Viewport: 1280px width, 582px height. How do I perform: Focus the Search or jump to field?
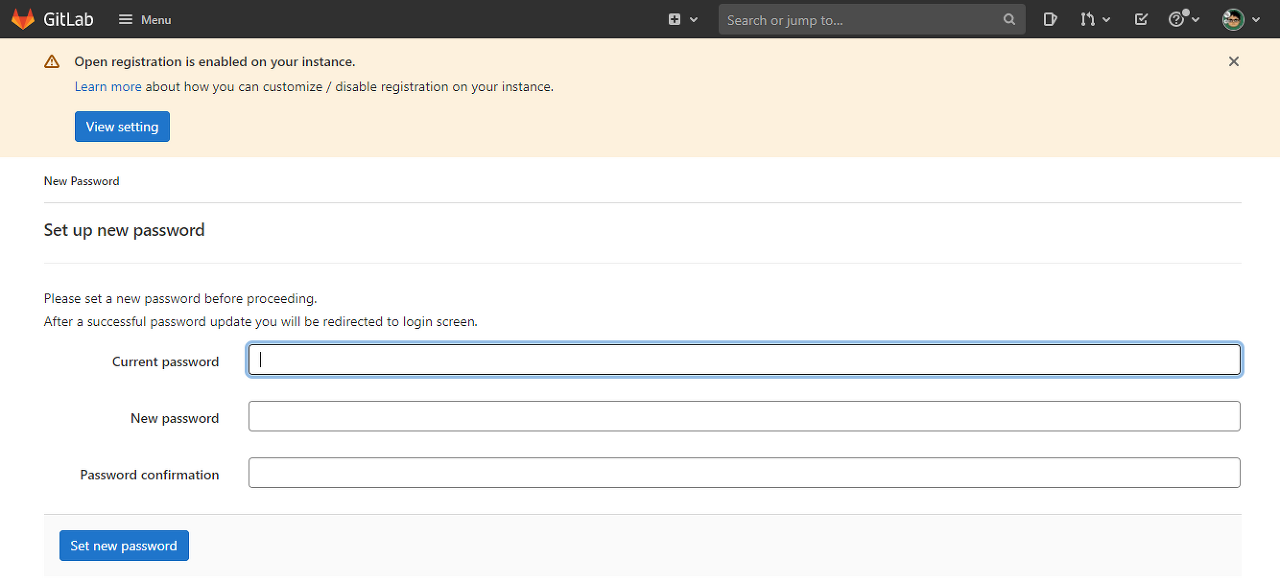[x=871, y=19]
